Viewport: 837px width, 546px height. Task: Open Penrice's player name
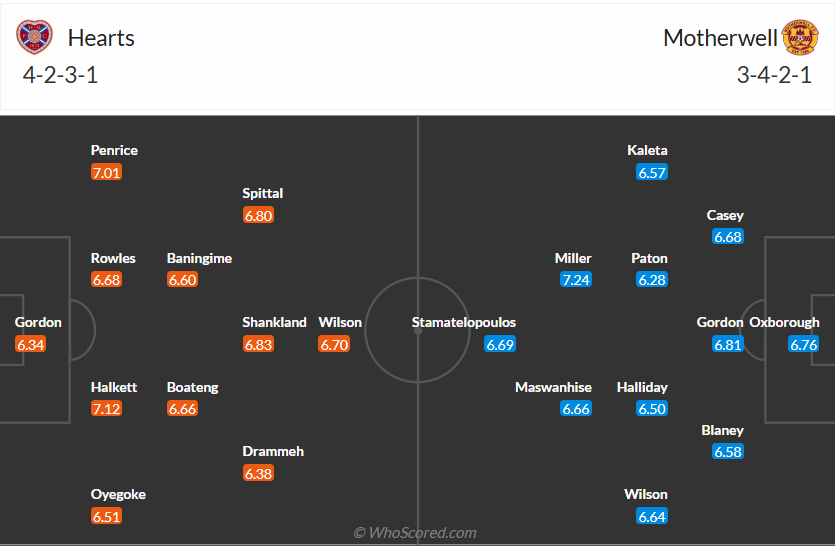[x=114, y=150]
